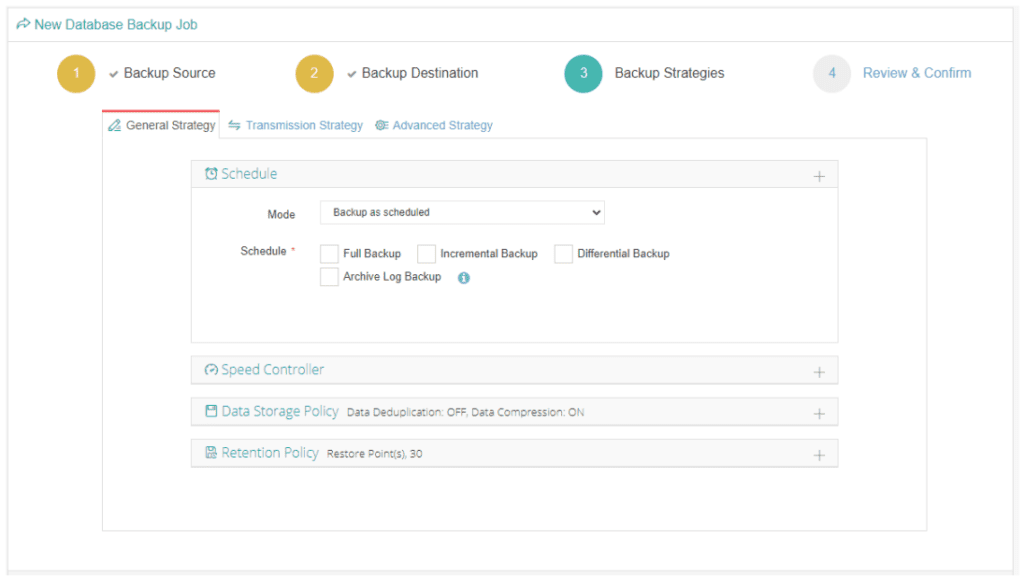The width and height of the screenshot is (1024, 580).
Task: Open the Mode dropdown showing Backup as scheduled
Action: click(x=462, y=212)
